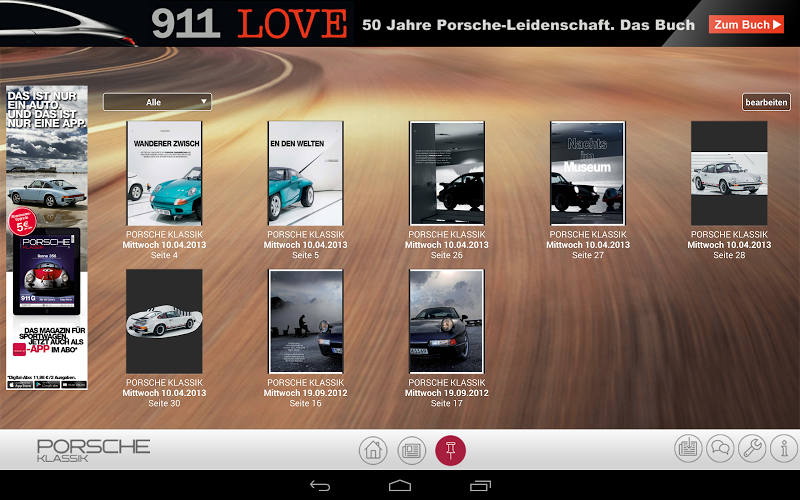Open bookmarked page Seite 5 thumbnail
Image resolution: width=800 pixels, height=500 pixels.
click(x=306, y=173)
